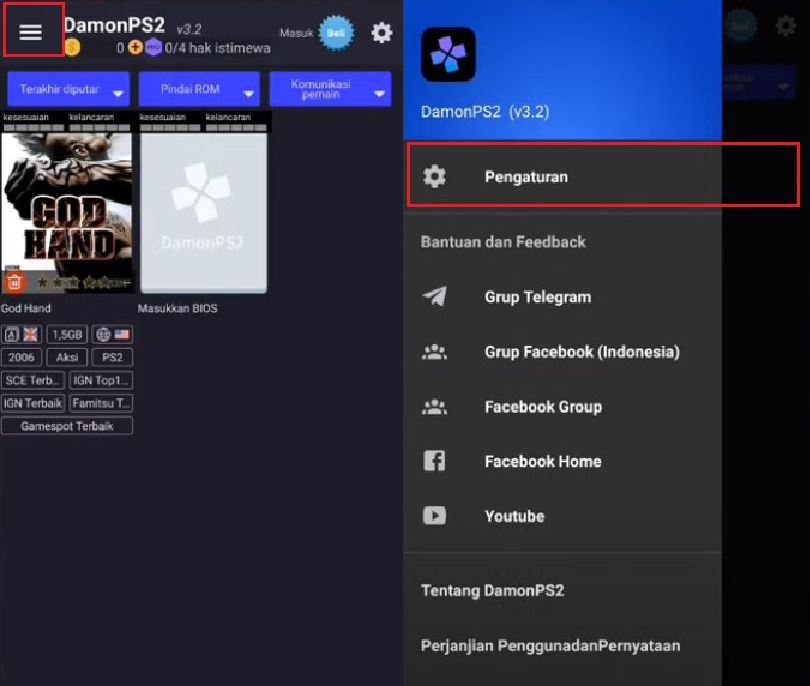The width and height of the screenshot is (810, 686).
Task: Click the settings gear icon in header
Action: point(381,33)
